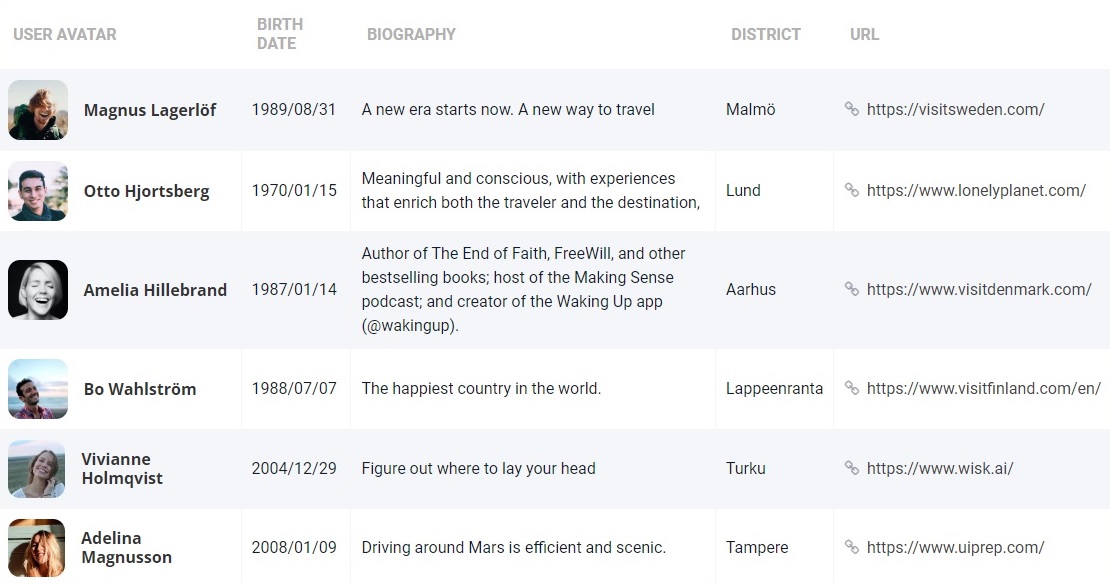Click link icon next to uiprep.com URL
Image resolution: width=1110 pixels, height=585 pixels.
[x=852, y=547]
